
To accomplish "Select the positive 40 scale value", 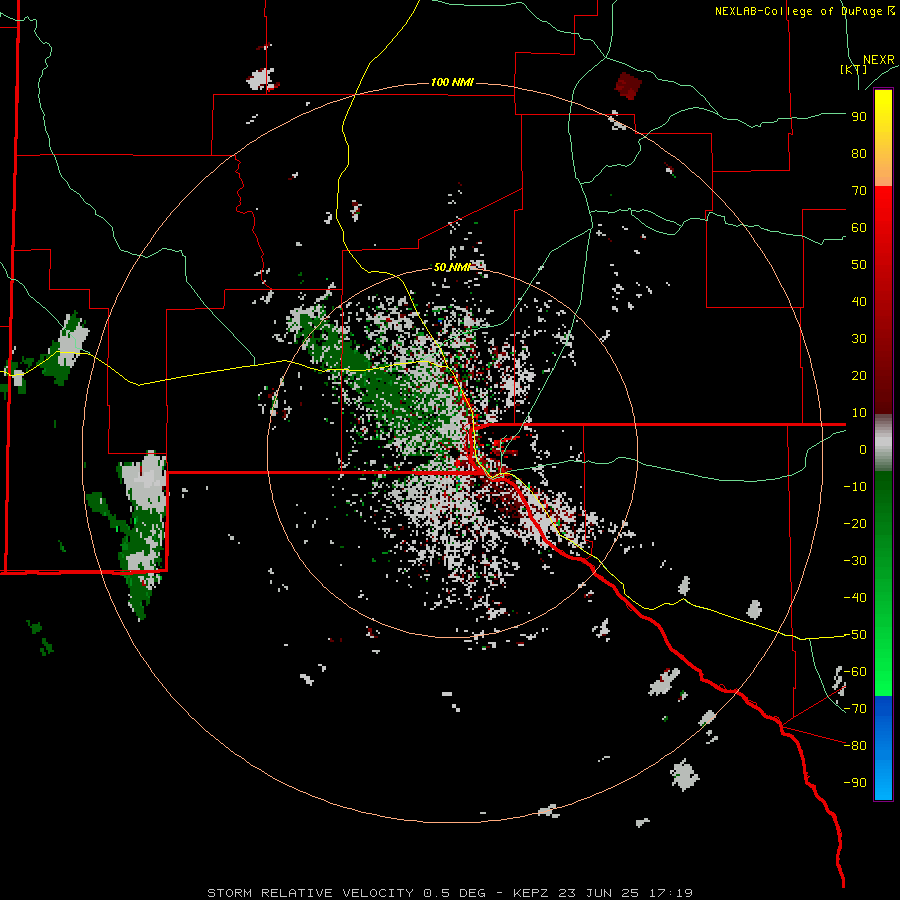I will point(859,302).
